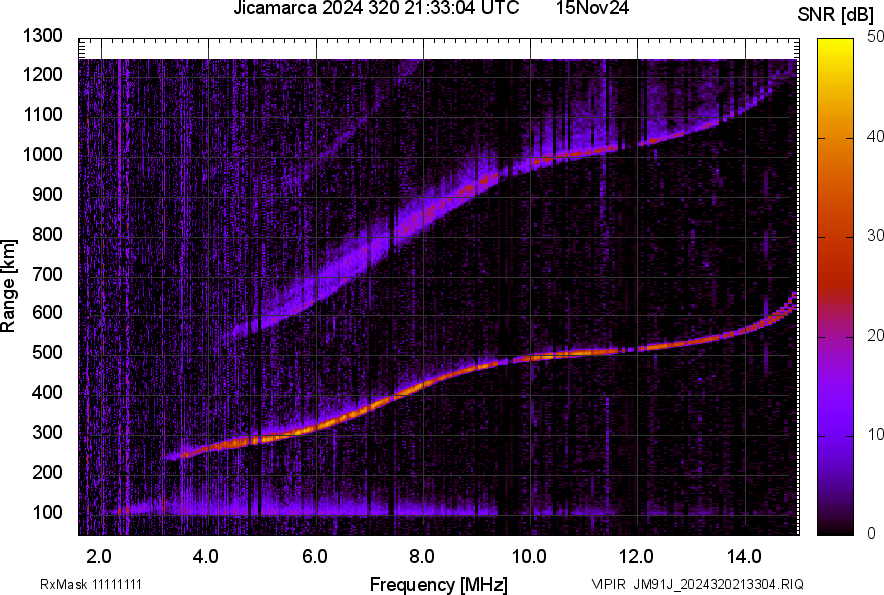
Task: Click the range tick label '700'
Action: (x=47, y=274)
